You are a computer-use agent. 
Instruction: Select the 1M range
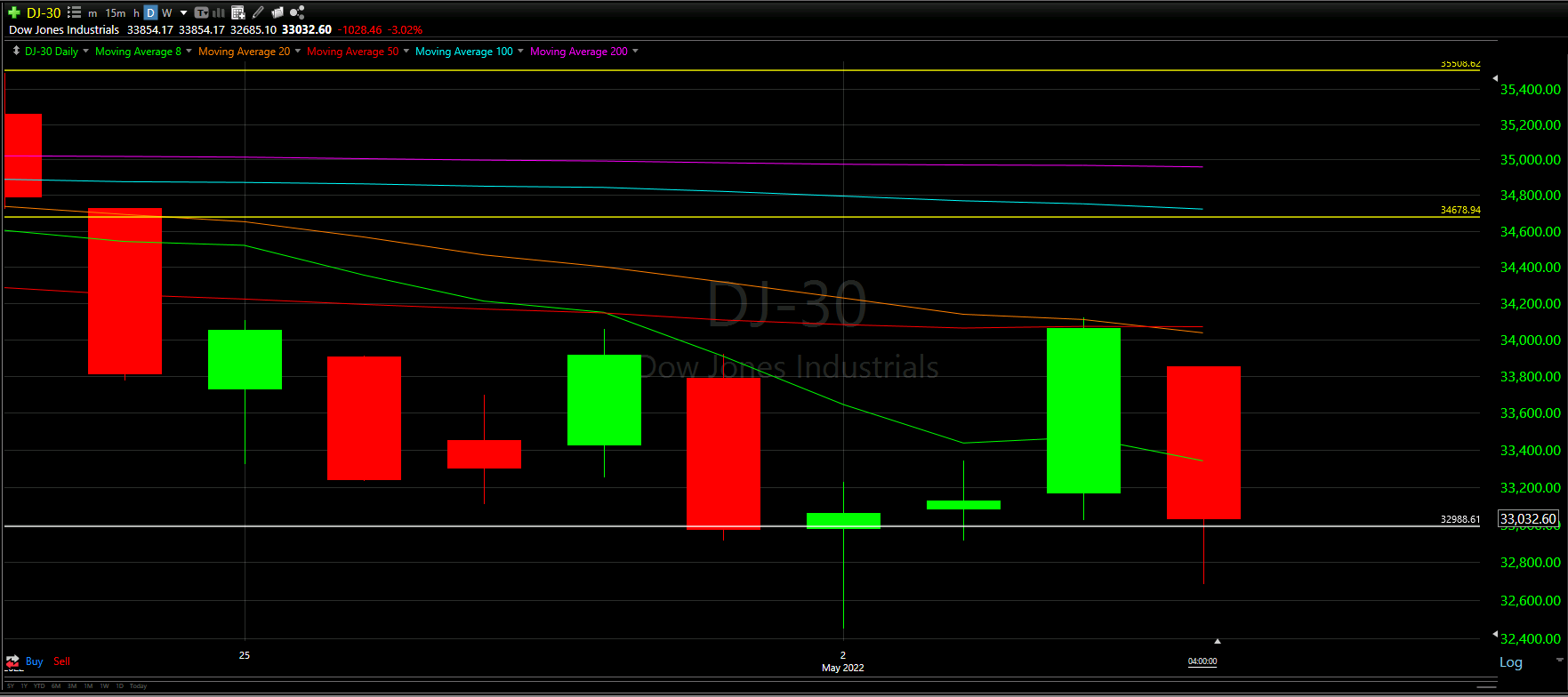tap(88, 686)
